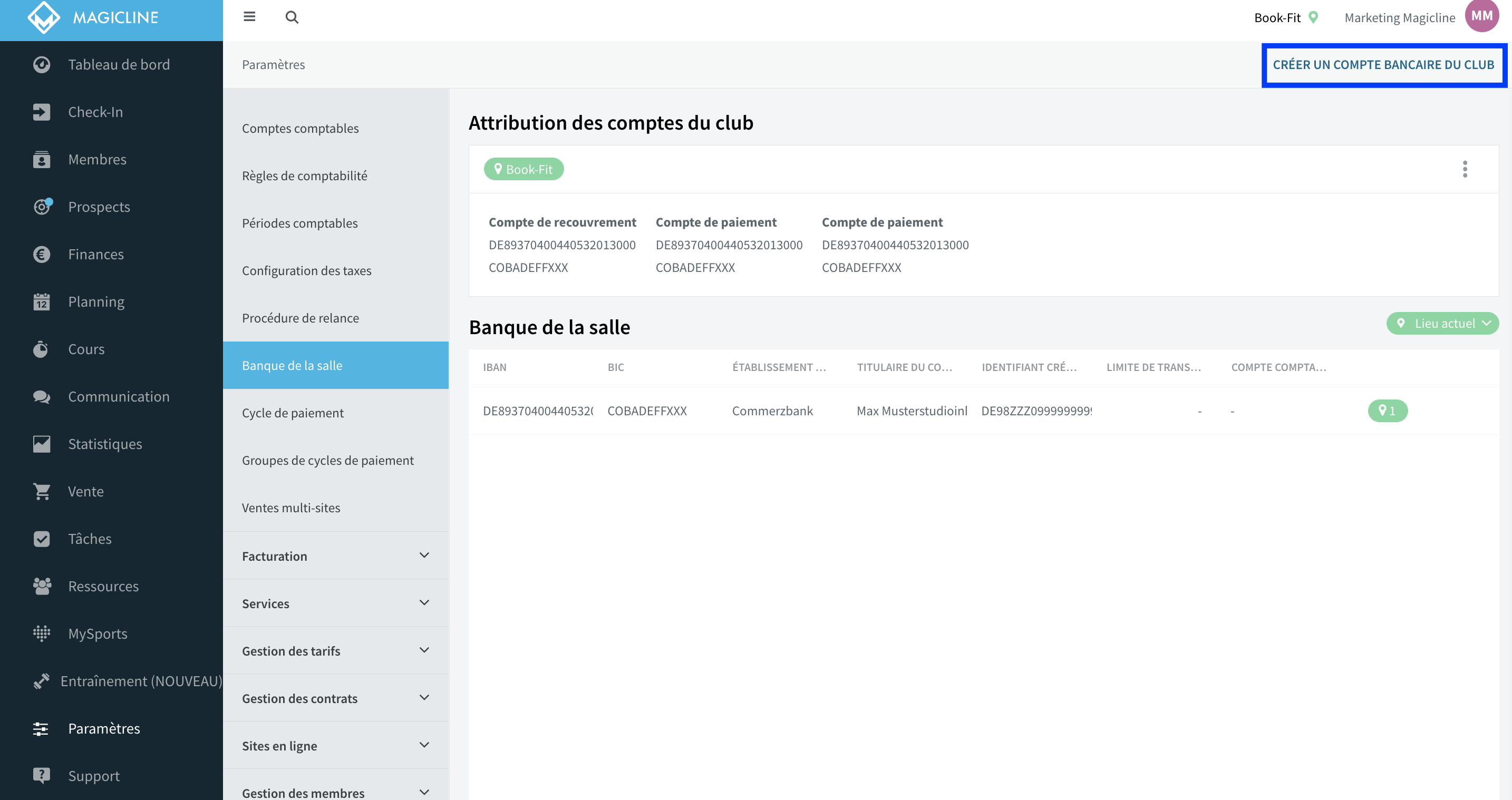
Task: Click the Support question mark icon
Action: pos(42,776)
